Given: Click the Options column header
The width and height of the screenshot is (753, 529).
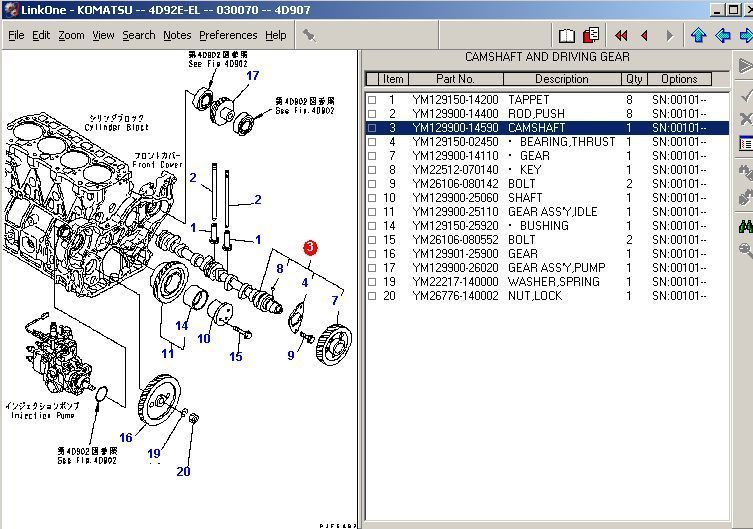Looking at the screenshot, I should click(x=679, y=79).
